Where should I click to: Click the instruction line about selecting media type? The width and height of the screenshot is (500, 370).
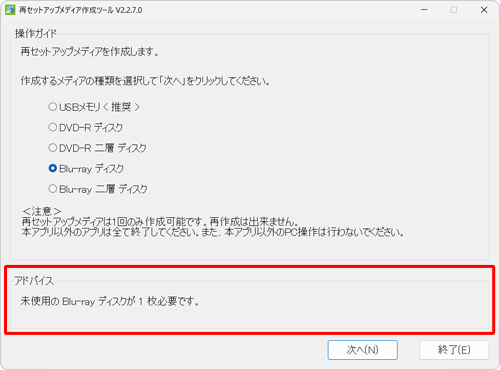(x=145, y=81)
